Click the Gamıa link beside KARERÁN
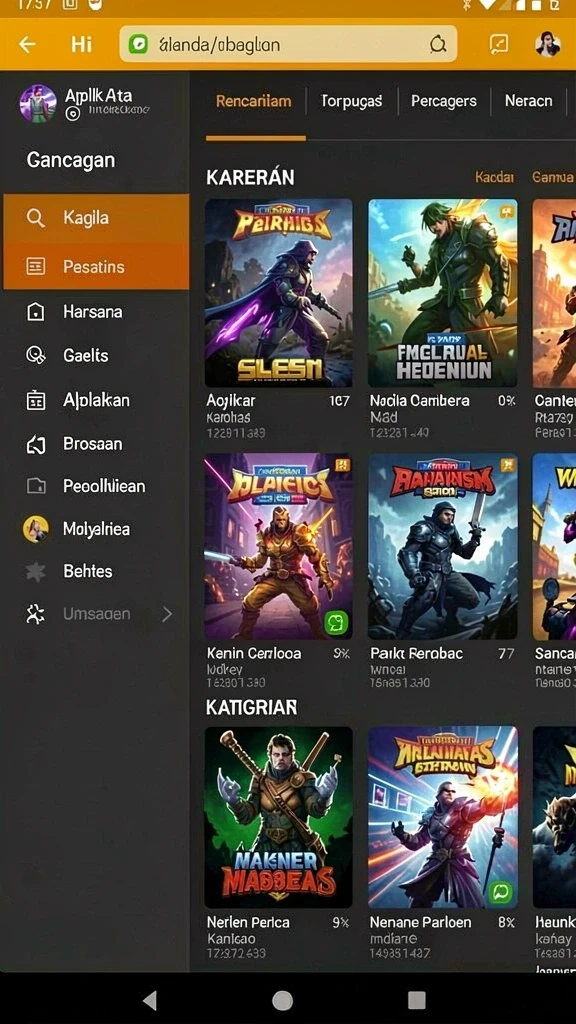The height and width of the screenshot is (1024, 576). tap(553, 177)
